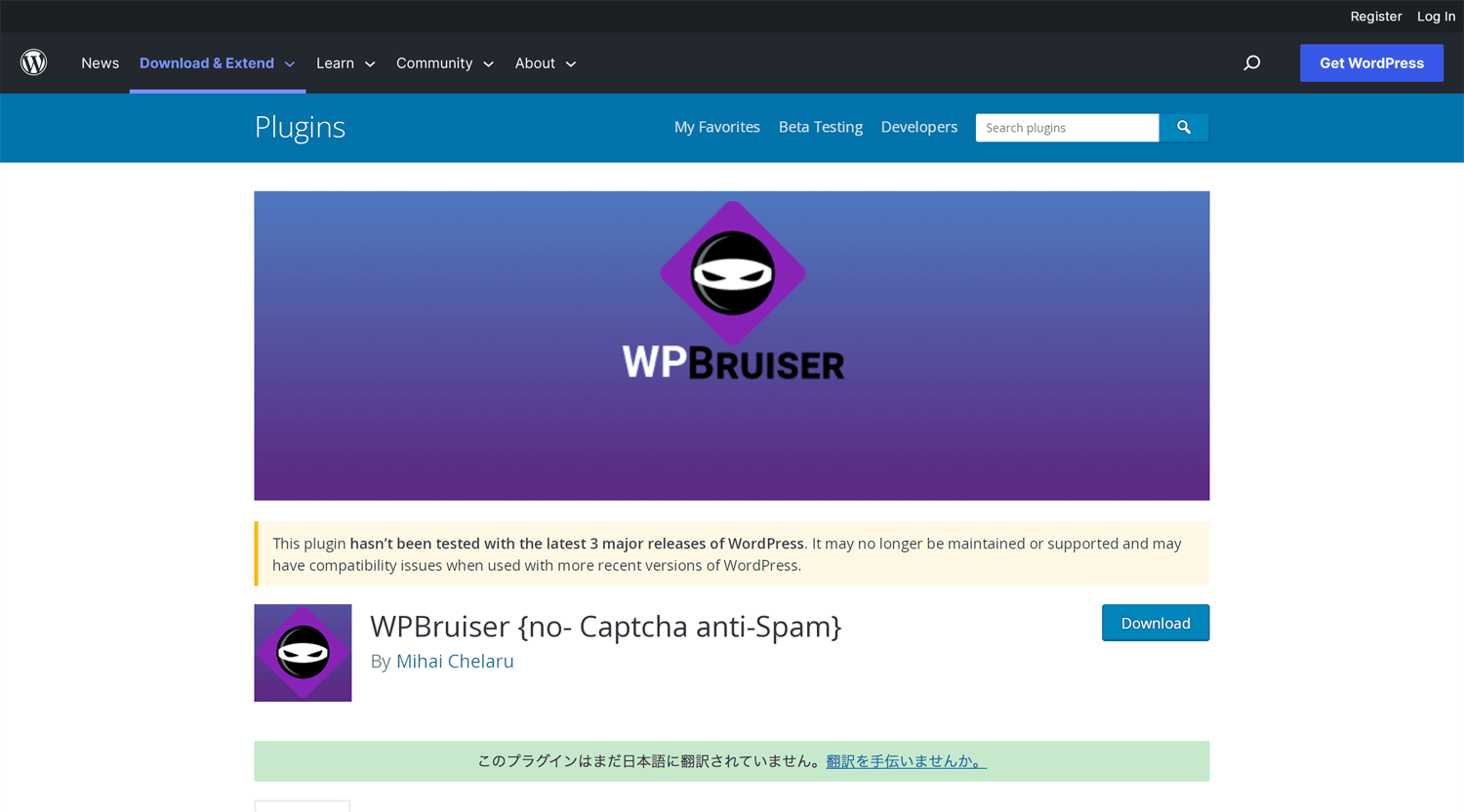Image resolution: width=1464 pixels, height=812 pixels.
Task: Click the Japanese translation help link
Action: tap(906, 761)
